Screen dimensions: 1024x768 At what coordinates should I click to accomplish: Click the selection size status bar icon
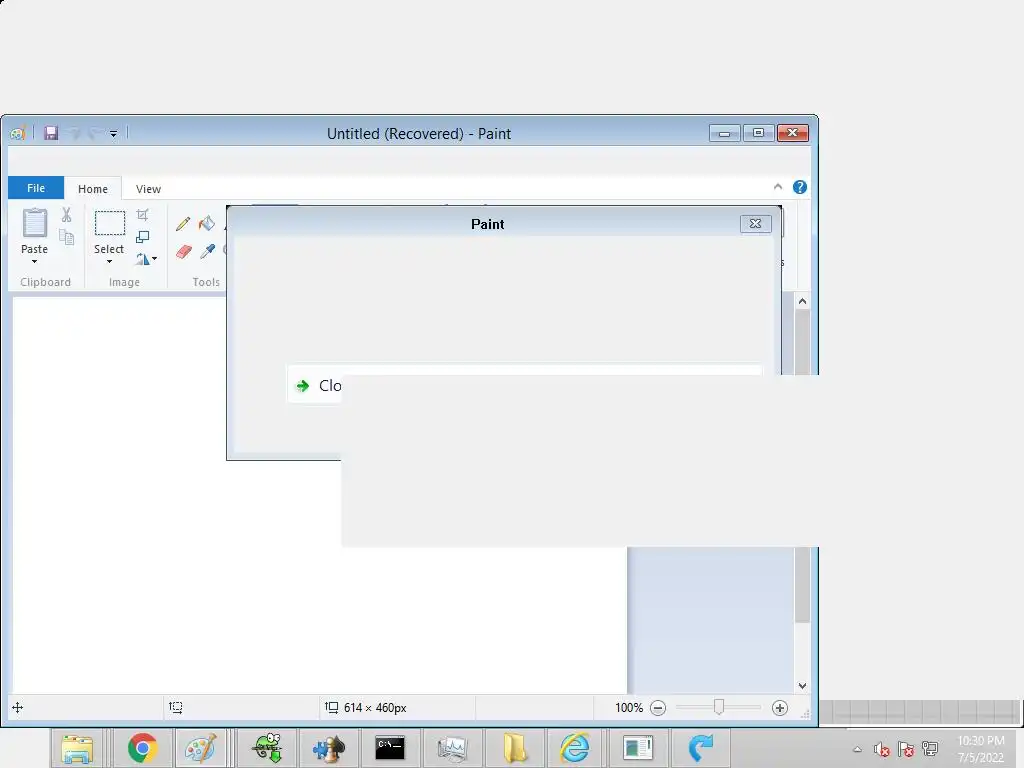[176, 707]
